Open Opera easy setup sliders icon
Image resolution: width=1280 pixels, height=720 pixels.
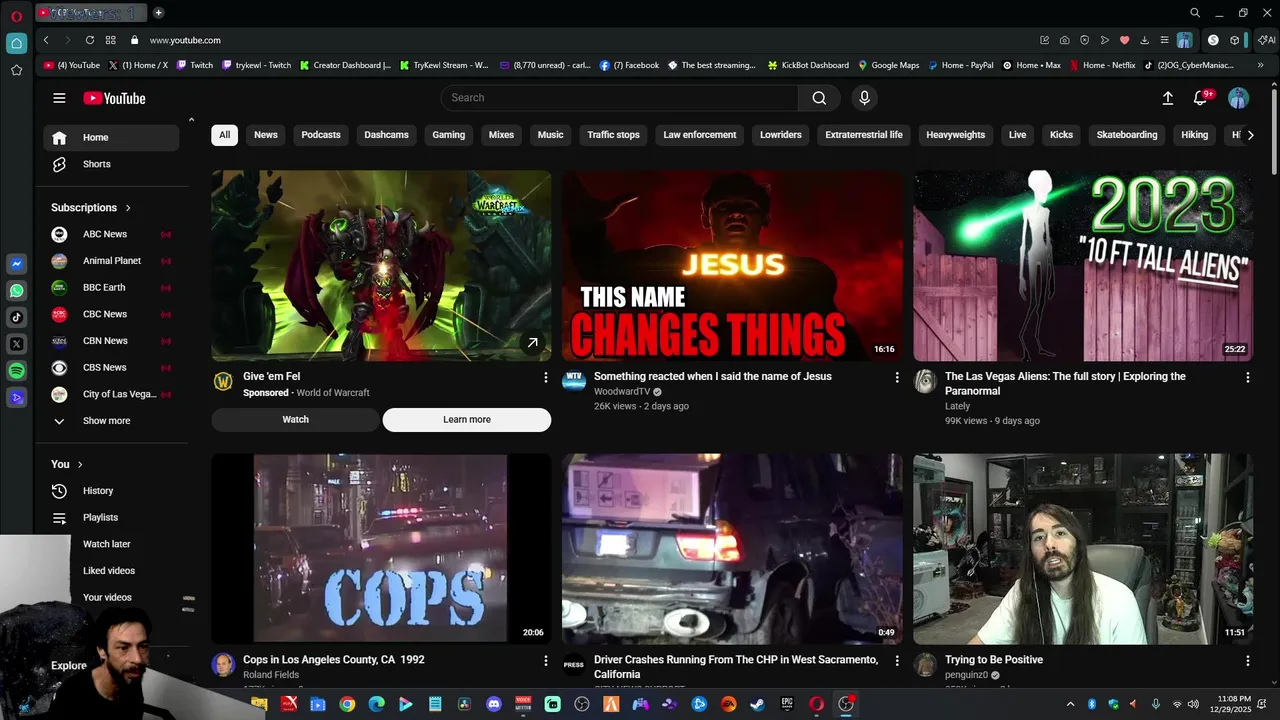[x=1164, y=40]
